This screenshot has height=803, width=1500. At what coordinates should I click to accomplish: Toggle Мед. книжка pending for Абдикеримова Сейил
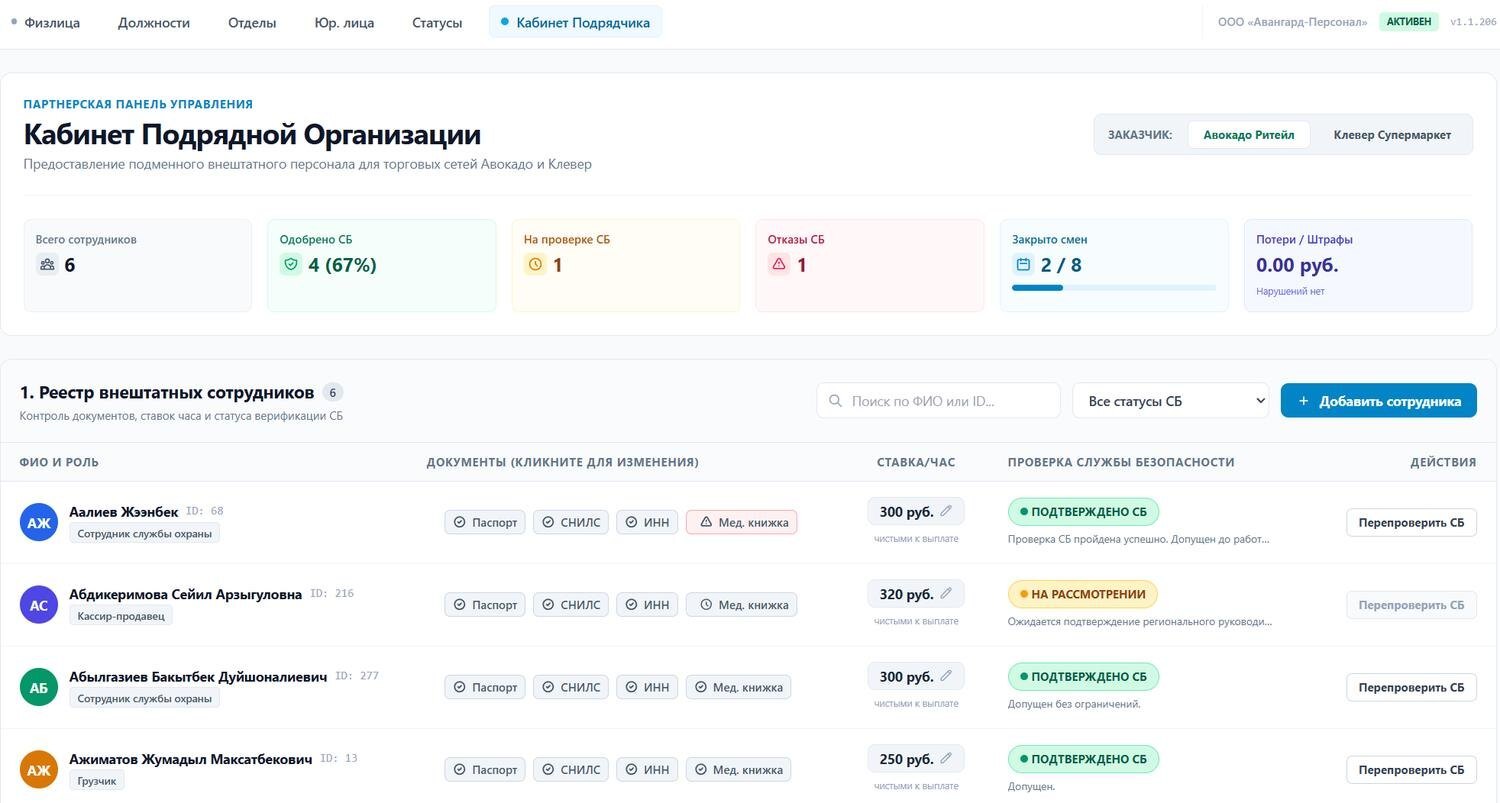point(741,604)
